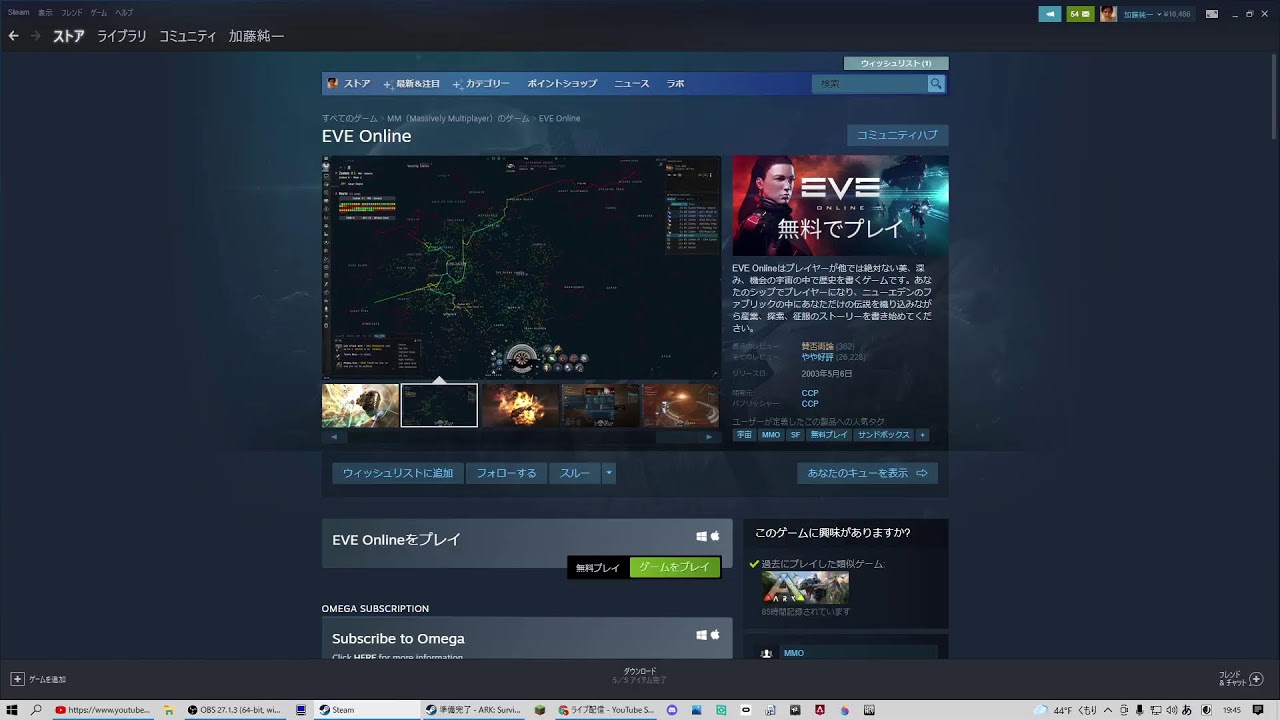Click the green ゲームをプレイ button

coord(675,567)
